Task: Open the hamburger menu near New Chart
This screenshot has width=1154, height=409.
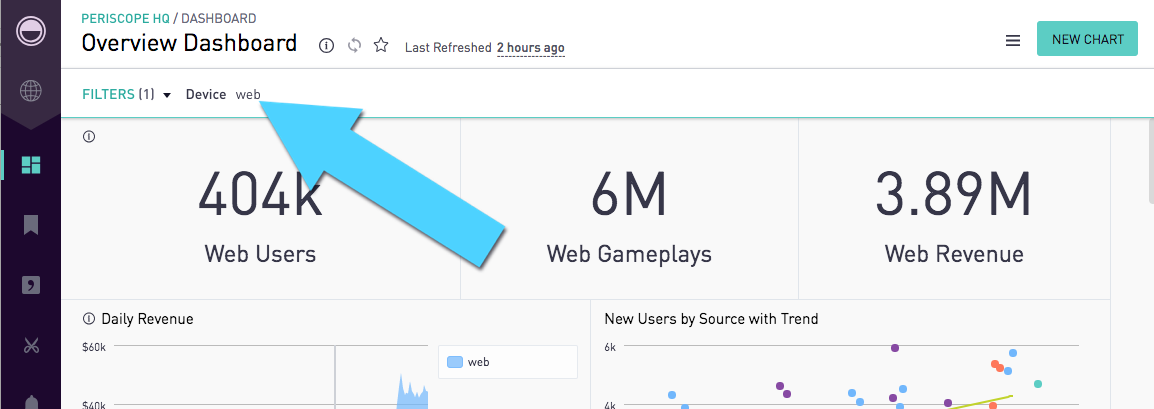Action: 1013,41
